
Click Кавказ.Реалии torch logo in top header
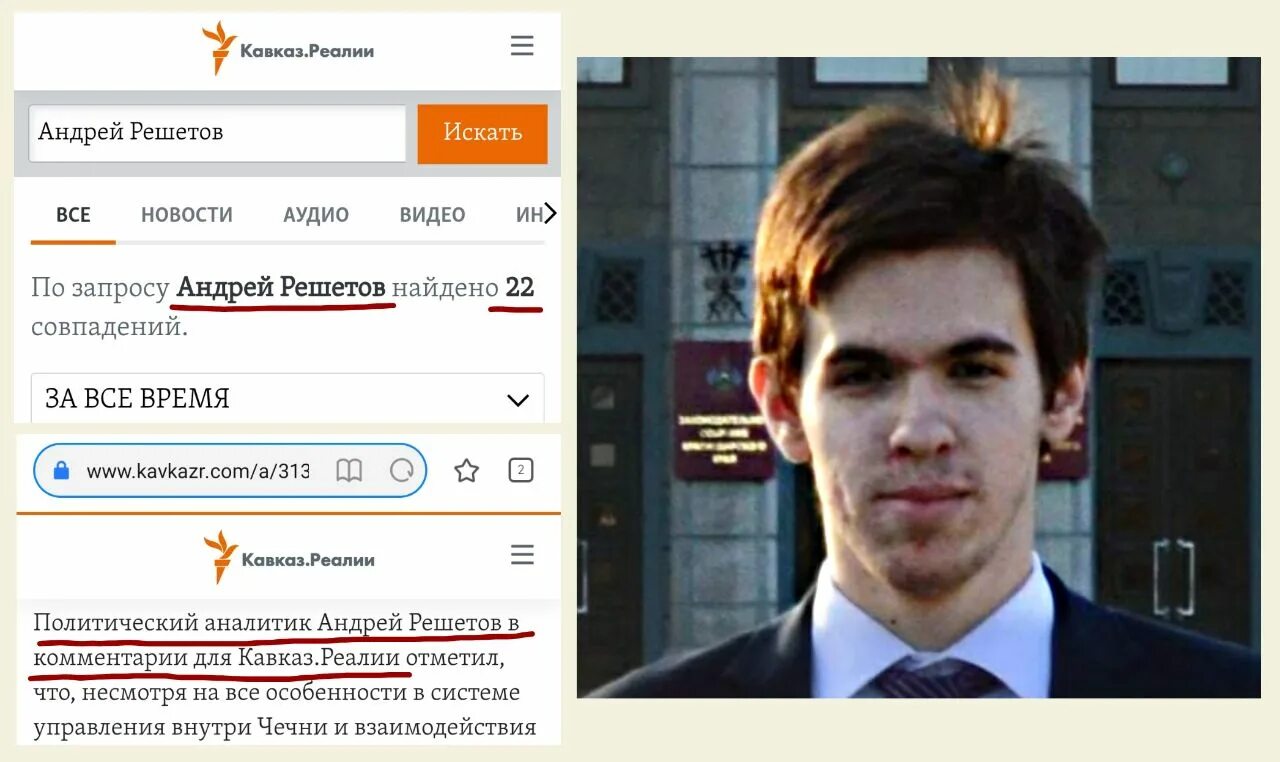[x=287, y=48]
